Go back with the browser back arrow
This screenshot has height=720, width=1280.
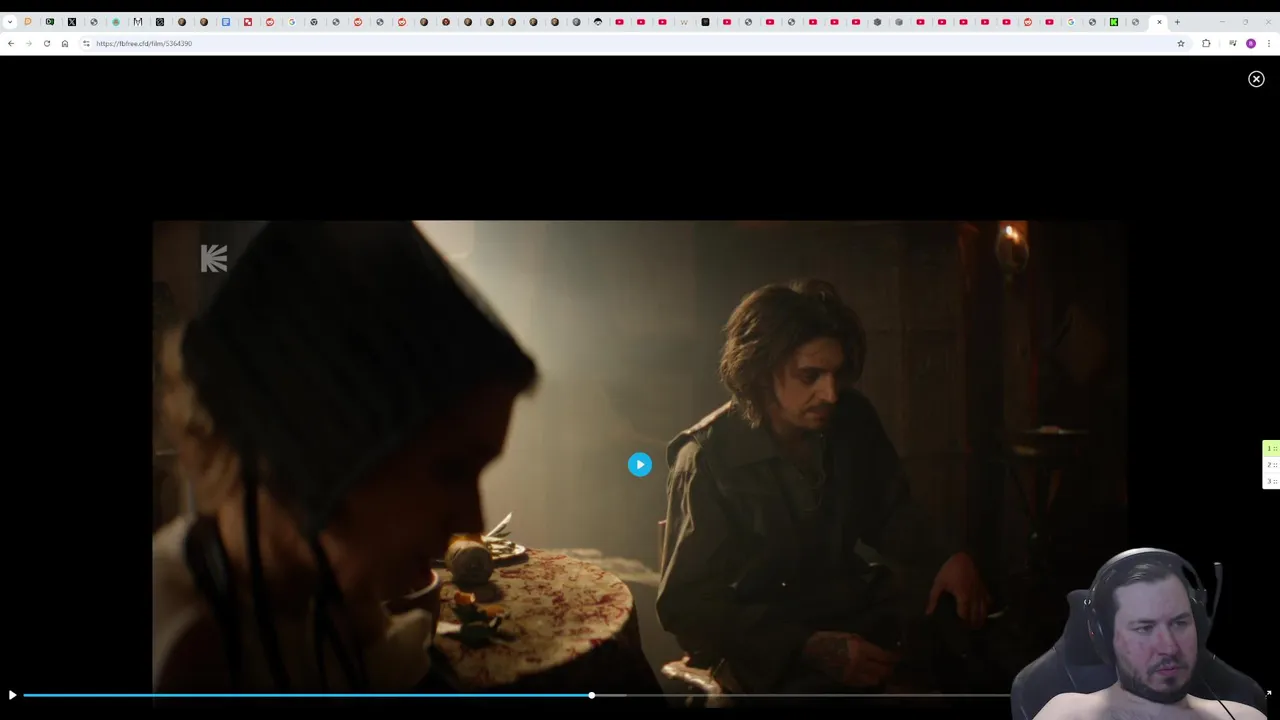tap(11, 43)
